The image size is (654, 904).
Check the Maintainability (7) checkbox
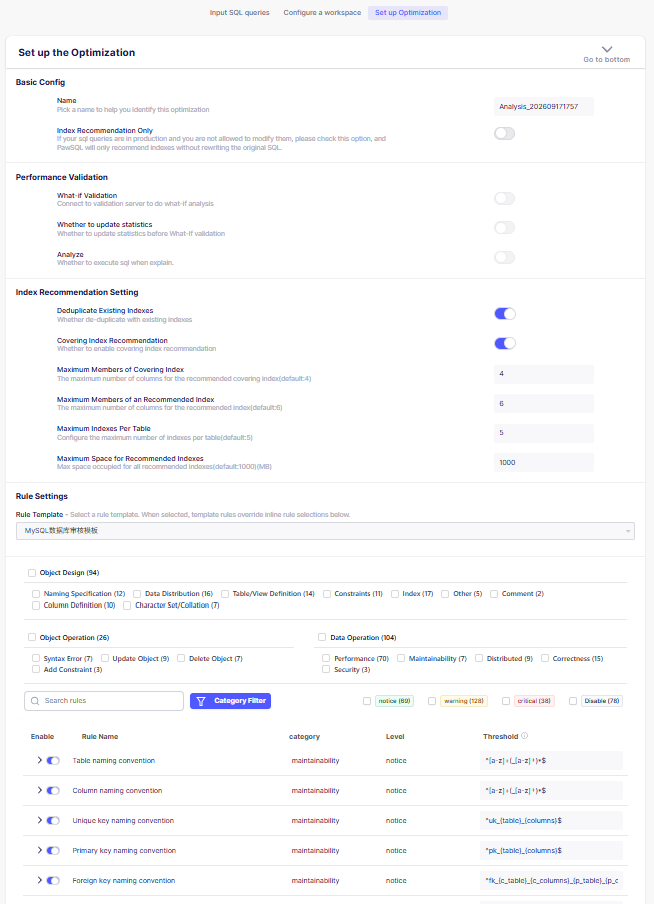[x=401, y=658]
